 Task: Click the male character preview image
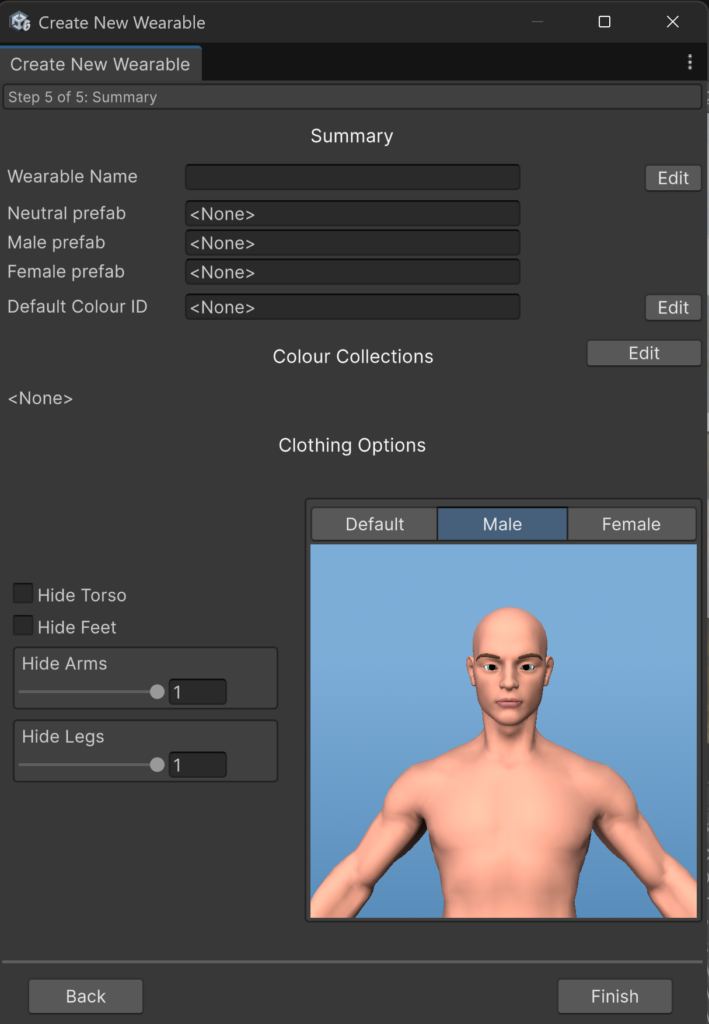pos(503,730)
